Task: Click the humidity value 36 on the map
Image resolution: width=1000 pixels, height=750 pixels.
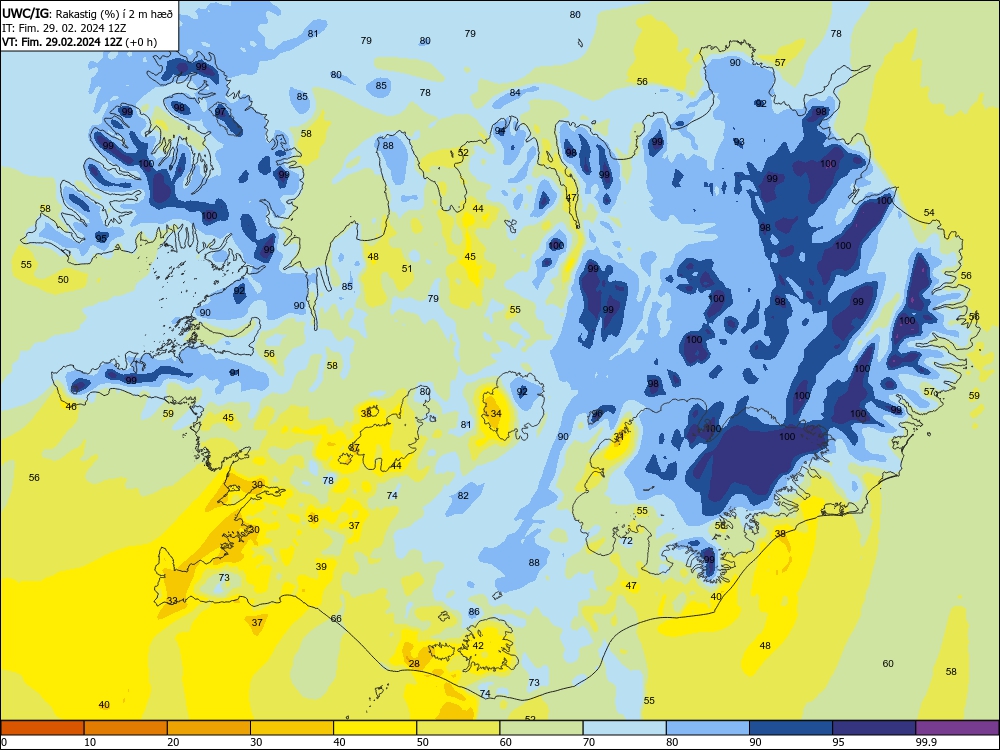Action: pos(313,518)
